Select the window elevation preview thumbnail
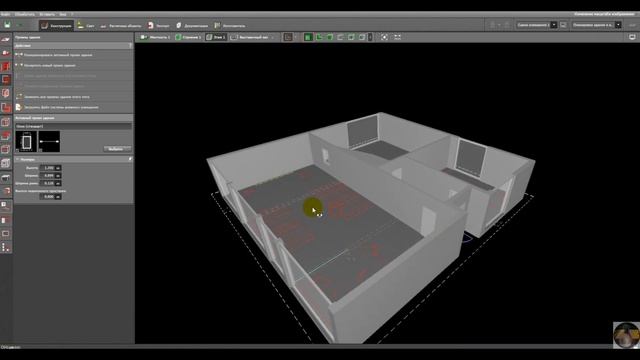This screenshot has height=360, width=640. 26,141
